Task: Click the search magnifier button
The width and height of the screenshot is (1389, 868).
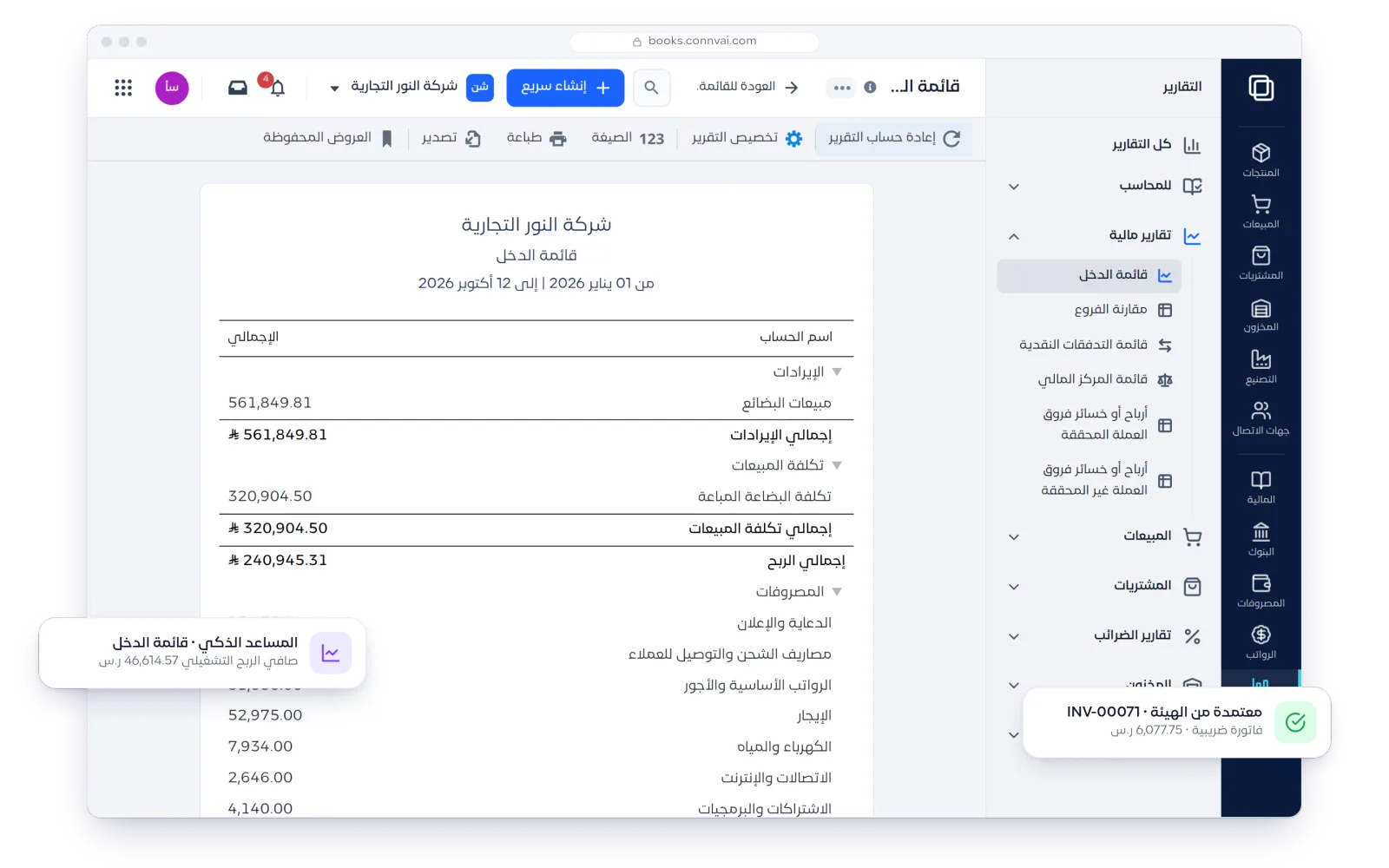Action: click(651, 88)
